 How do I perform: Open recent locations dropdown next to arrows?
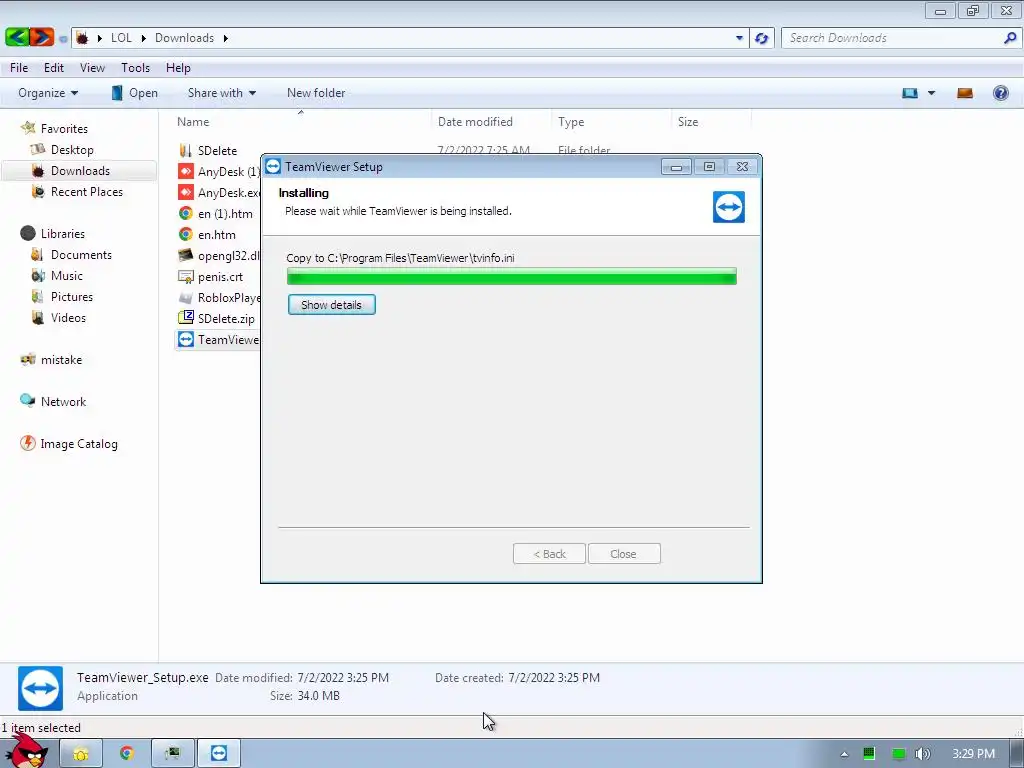point(63,39)
